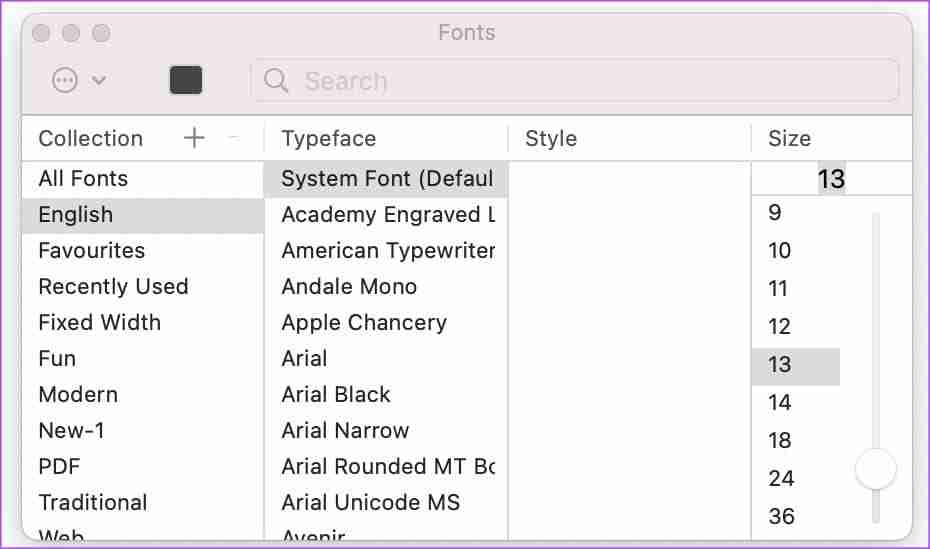Image resolution: width=930 pixels, height=549 pixels.
Task: Select the PDF collection
Action: tap(143, 467)
